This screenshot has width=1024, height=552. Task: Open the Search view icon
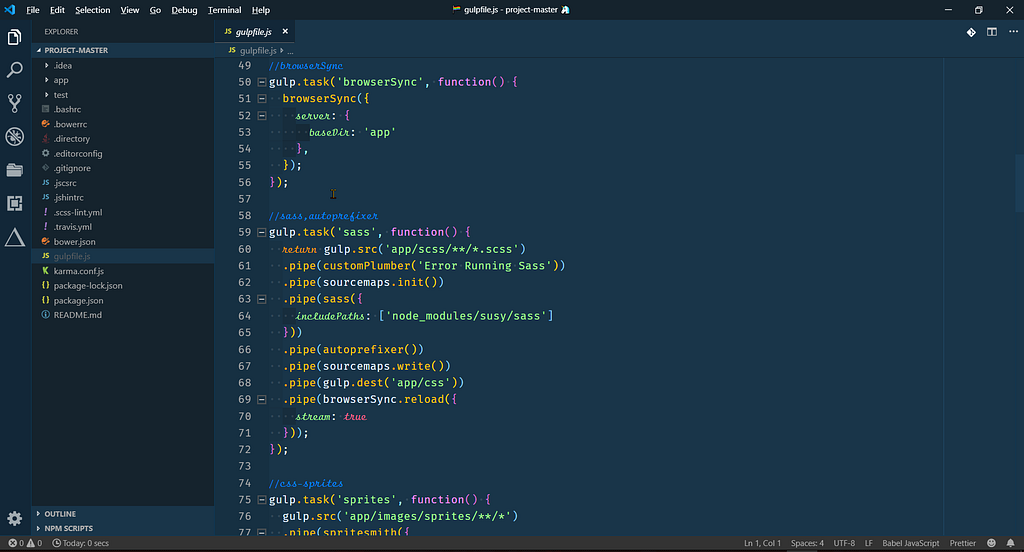point(14,69)
